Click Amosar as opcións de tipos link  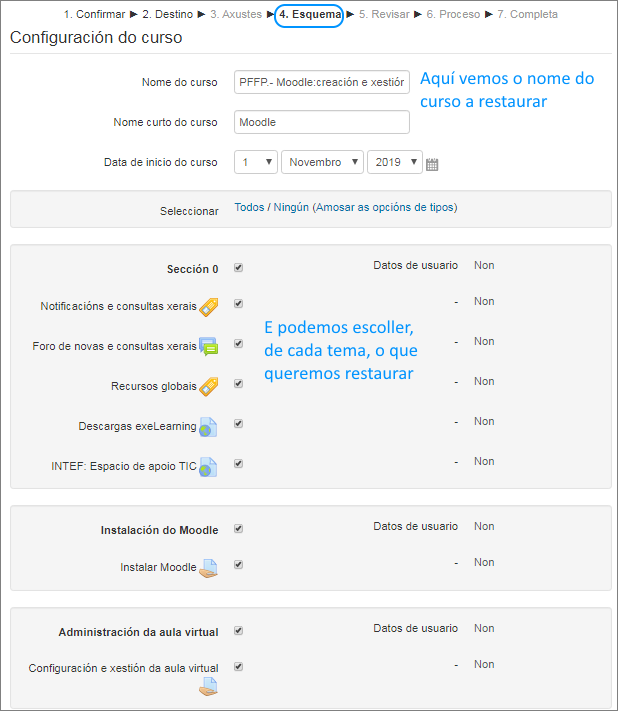pos(385,207)
